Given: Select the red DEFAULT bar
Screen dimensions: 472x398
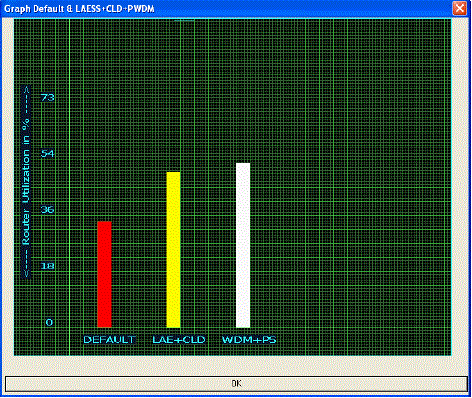Looking at the screenshot, I should (x=104, y=274).
